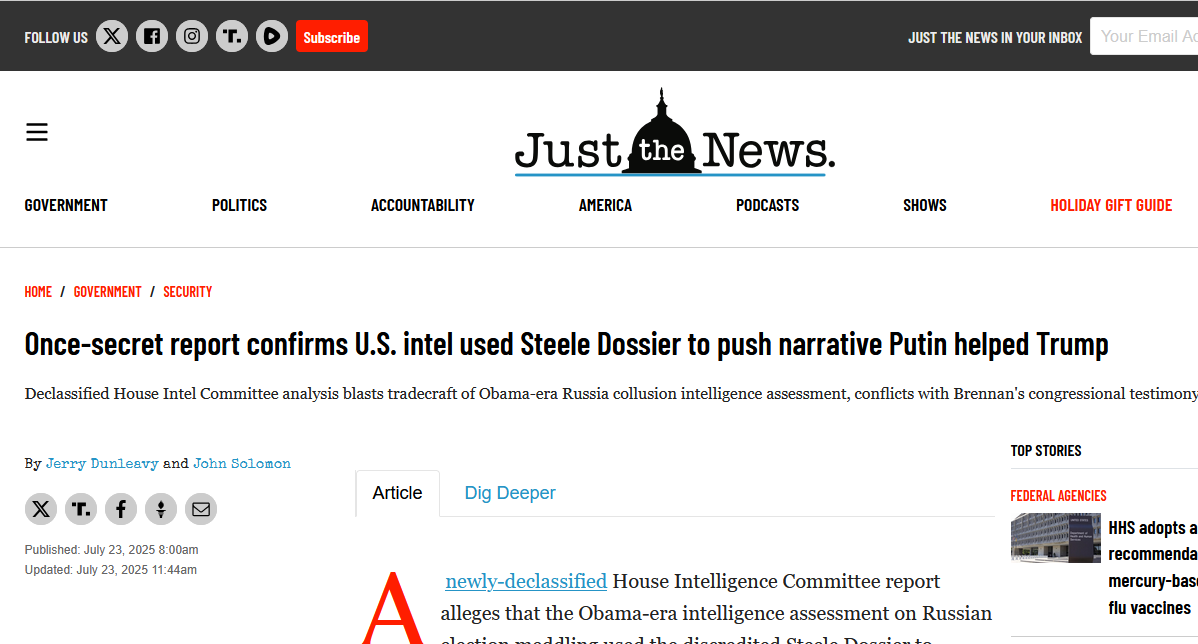1198x644 pixels.
Task: Open the hamburger menu
Action: pos(37,132)
